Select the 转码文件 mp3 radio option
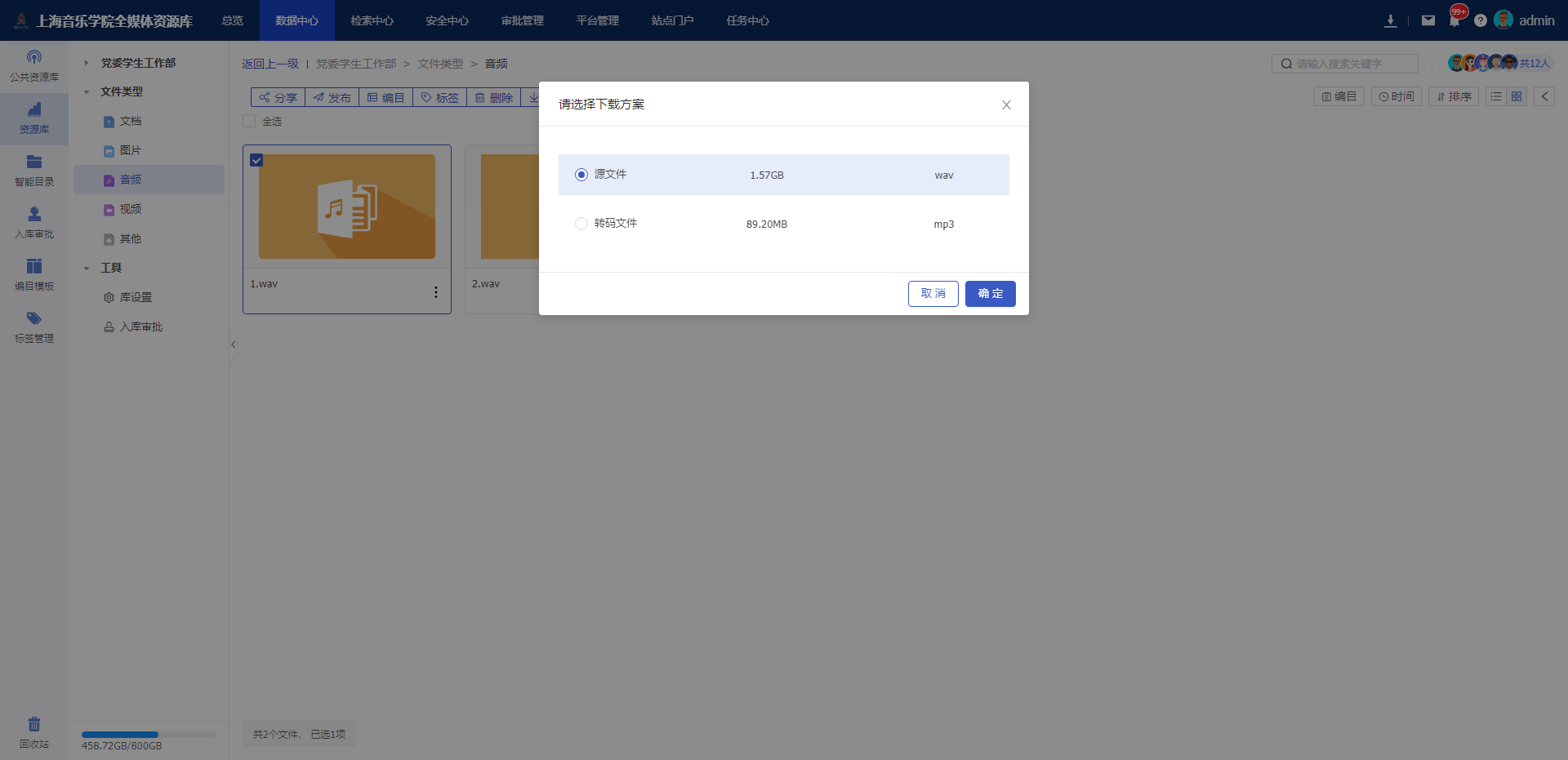The width and height of the screenshot is (1568, 760). tap(581, 224)
